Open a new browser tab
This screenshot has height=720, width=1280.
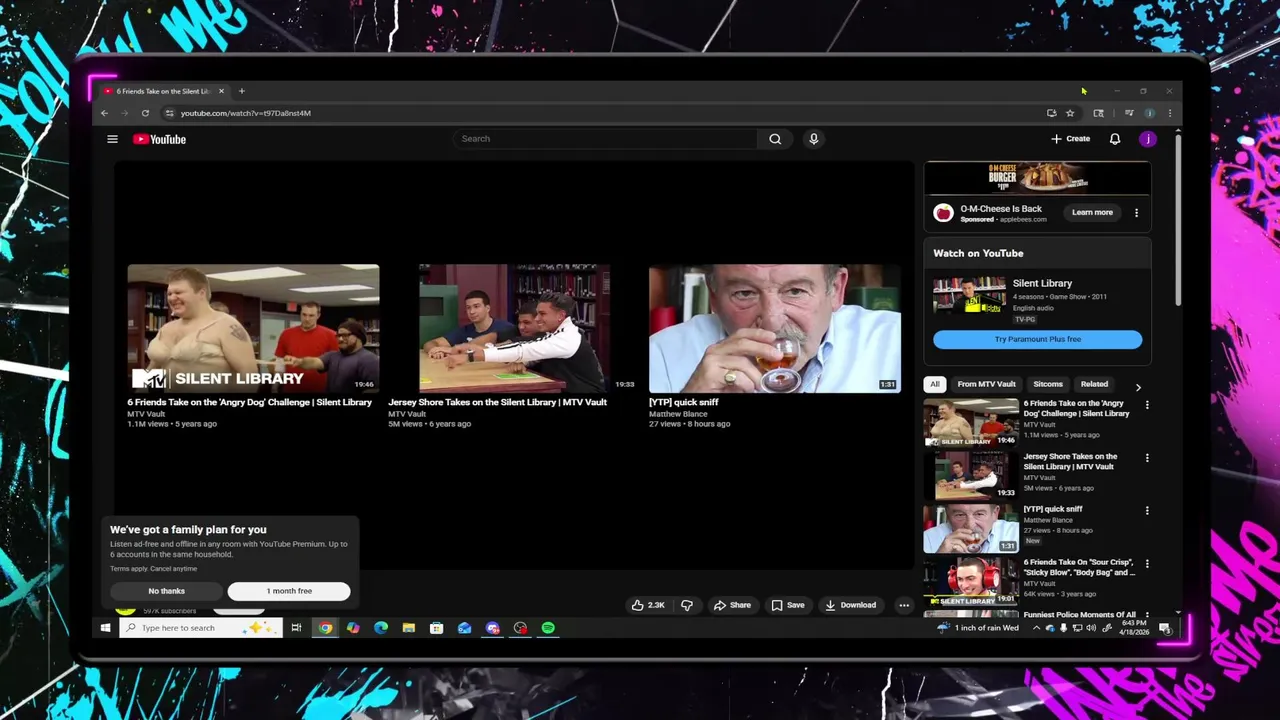(x=241, y=91)
